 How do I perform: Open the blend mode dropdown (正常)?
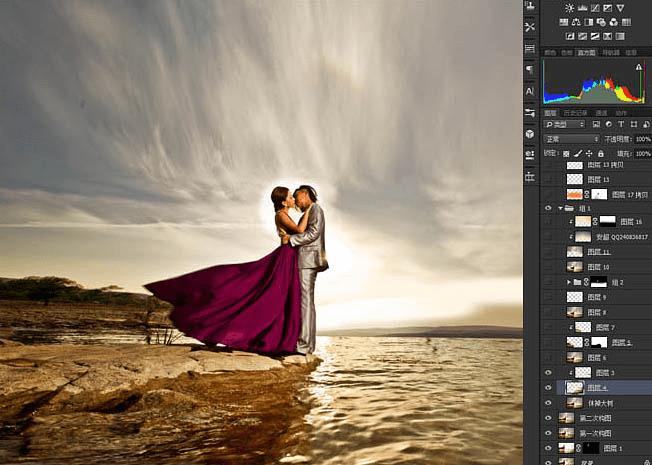570,139
